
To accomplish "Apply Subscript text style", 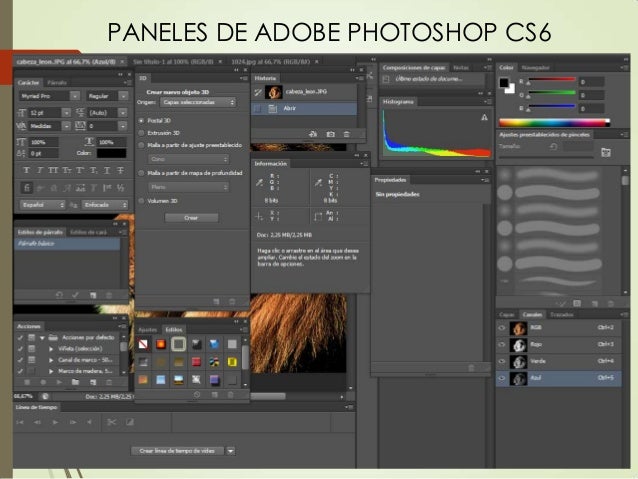I will [x=94, y=171].
